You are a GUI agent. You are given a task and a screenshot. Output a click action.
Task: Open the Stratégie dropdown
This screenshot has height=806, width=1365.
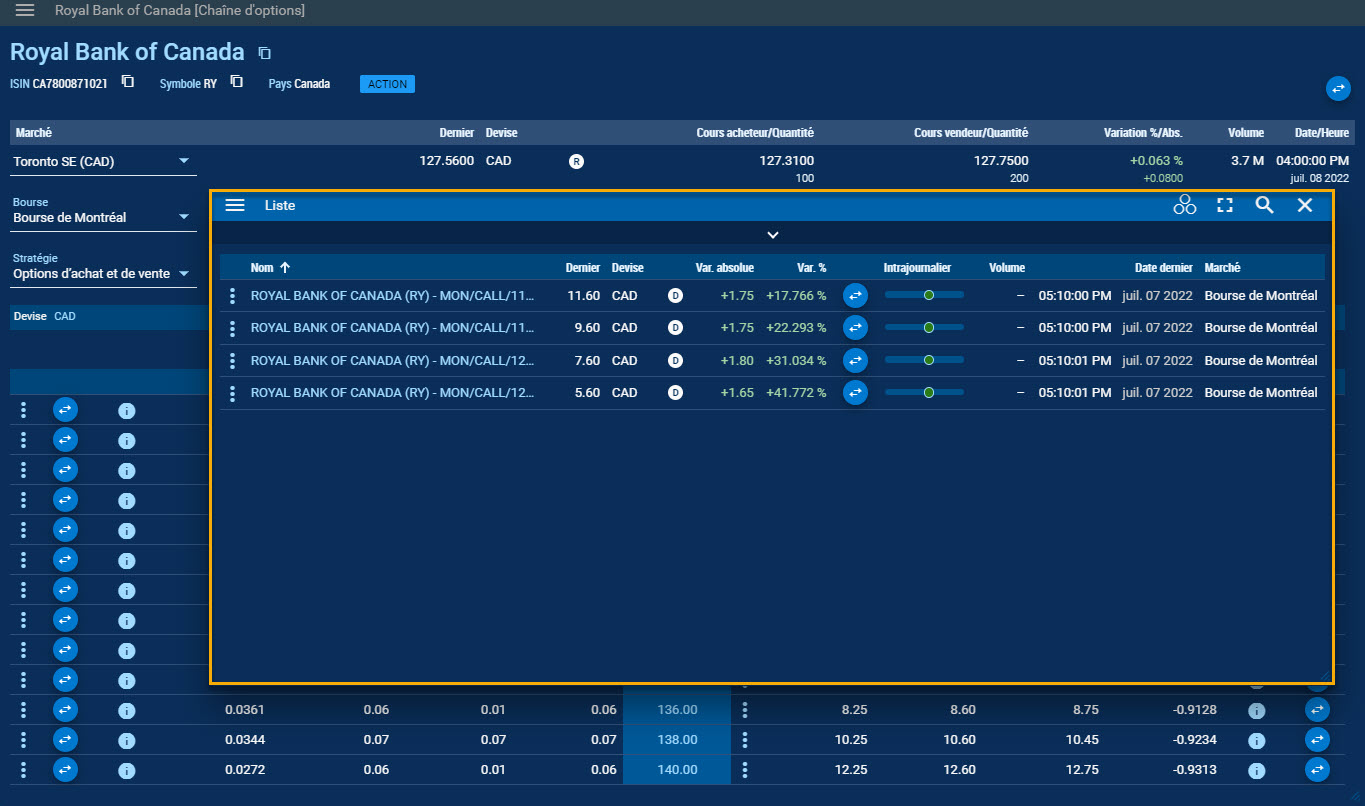tap(102, 273)
